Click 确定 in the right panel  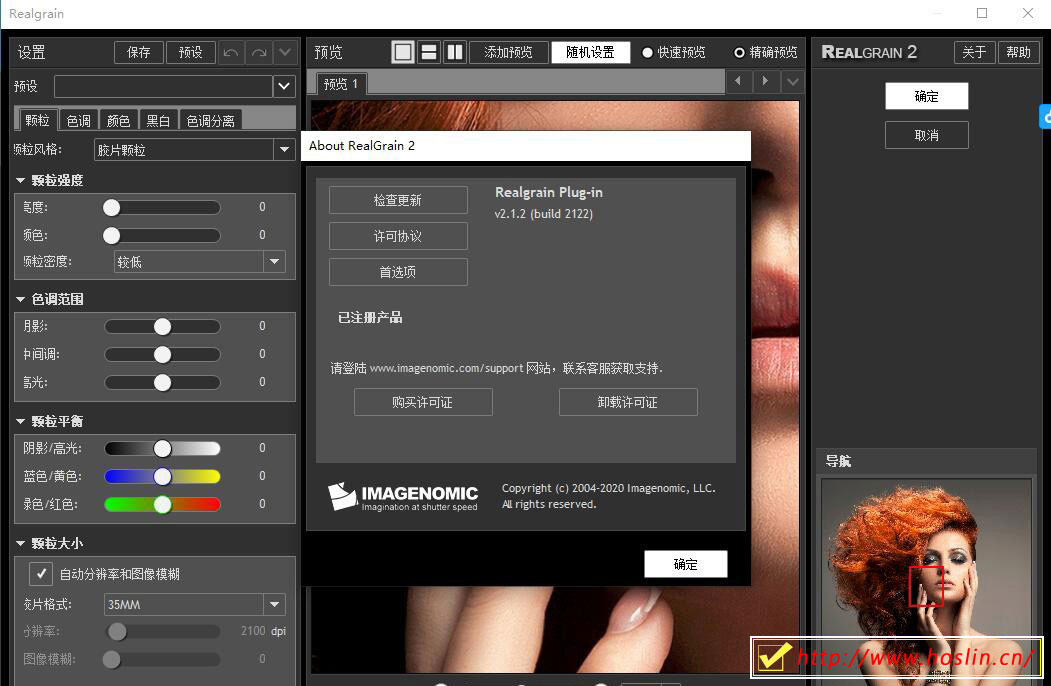click(x=927, y=96)
